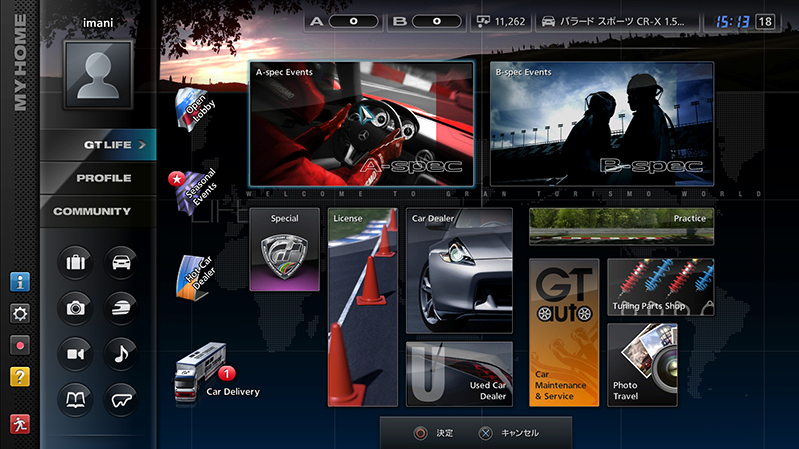Open the Used Car Dealer tile
The height and width of the screenshot is (449, 799).
[459, 374]
